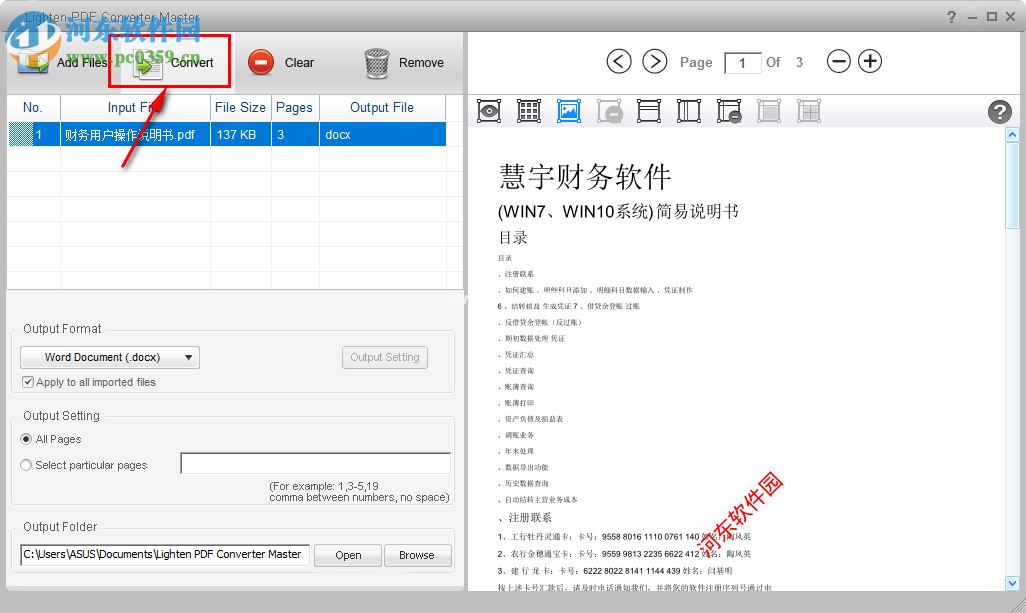The height and width of the screenshot is (613, 1026).
Task: Go to next page in preview
Action: tap(654, 61)
